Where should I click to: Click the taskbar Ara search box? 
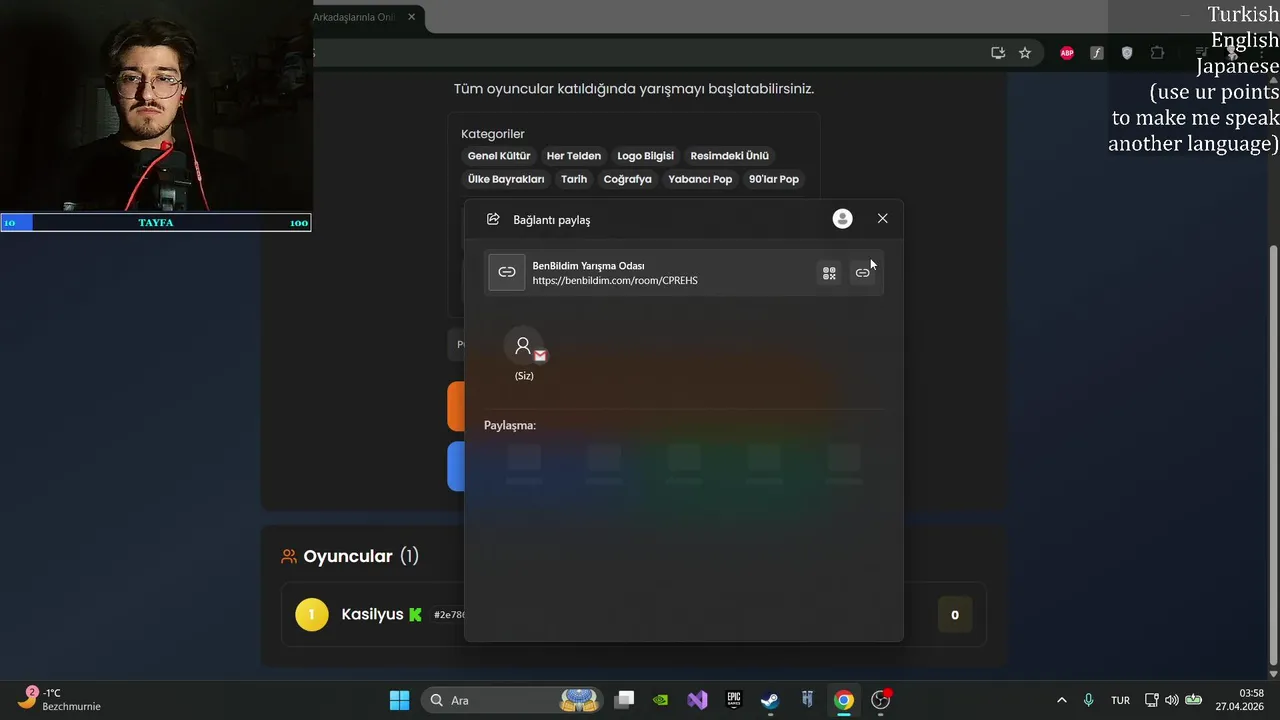pos(513,700)
